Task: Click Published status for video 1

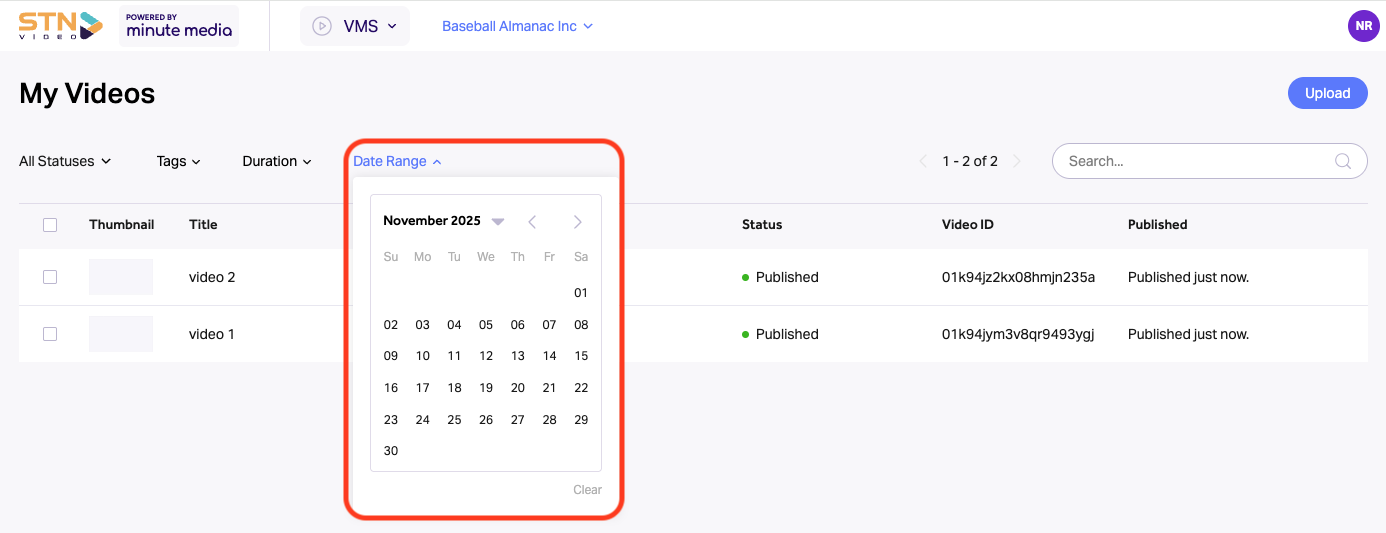Action: coord(780,334)
